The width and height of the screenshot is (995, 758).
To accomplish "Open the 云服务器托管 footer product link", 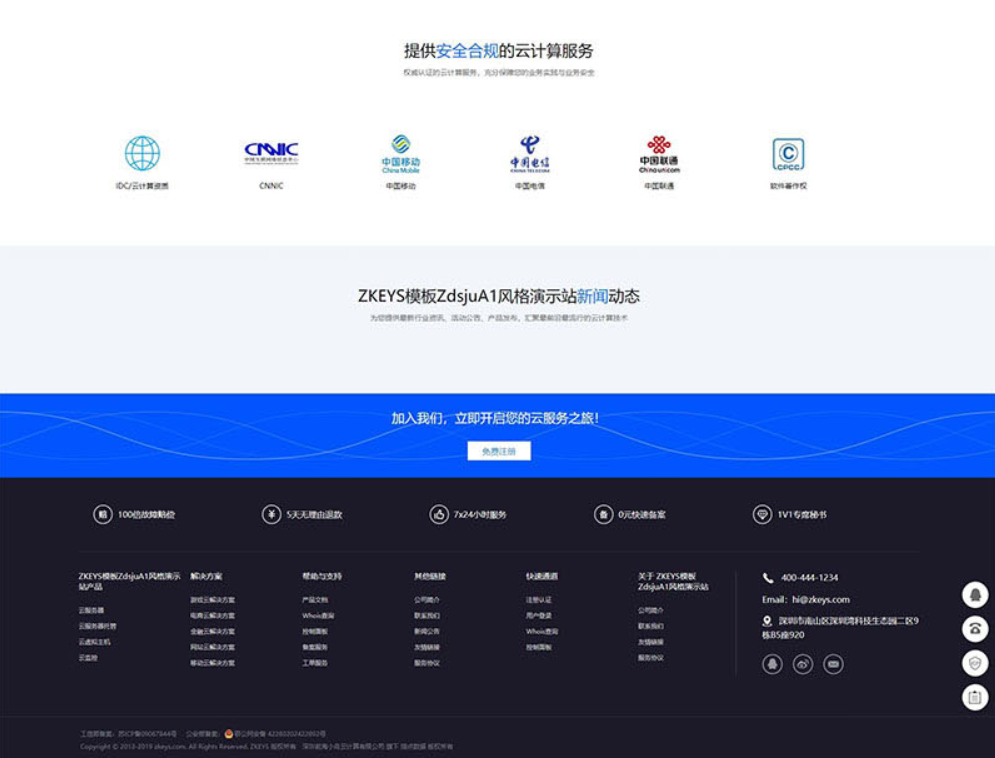I will click(x=98, y=627).
